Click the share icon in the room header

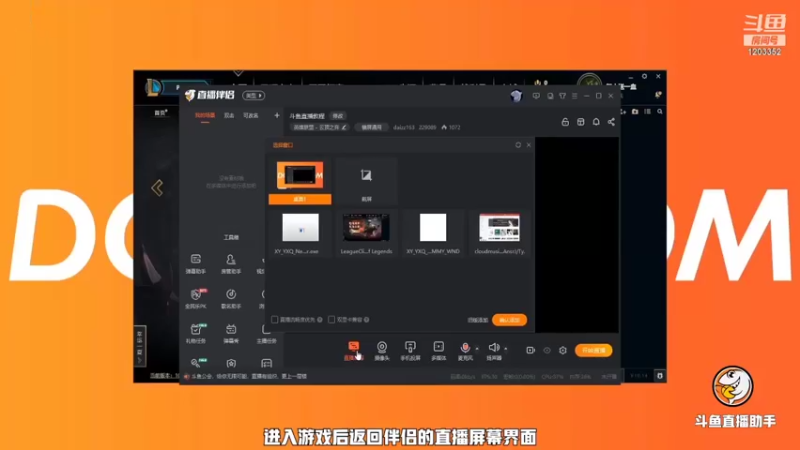(611, 122)
